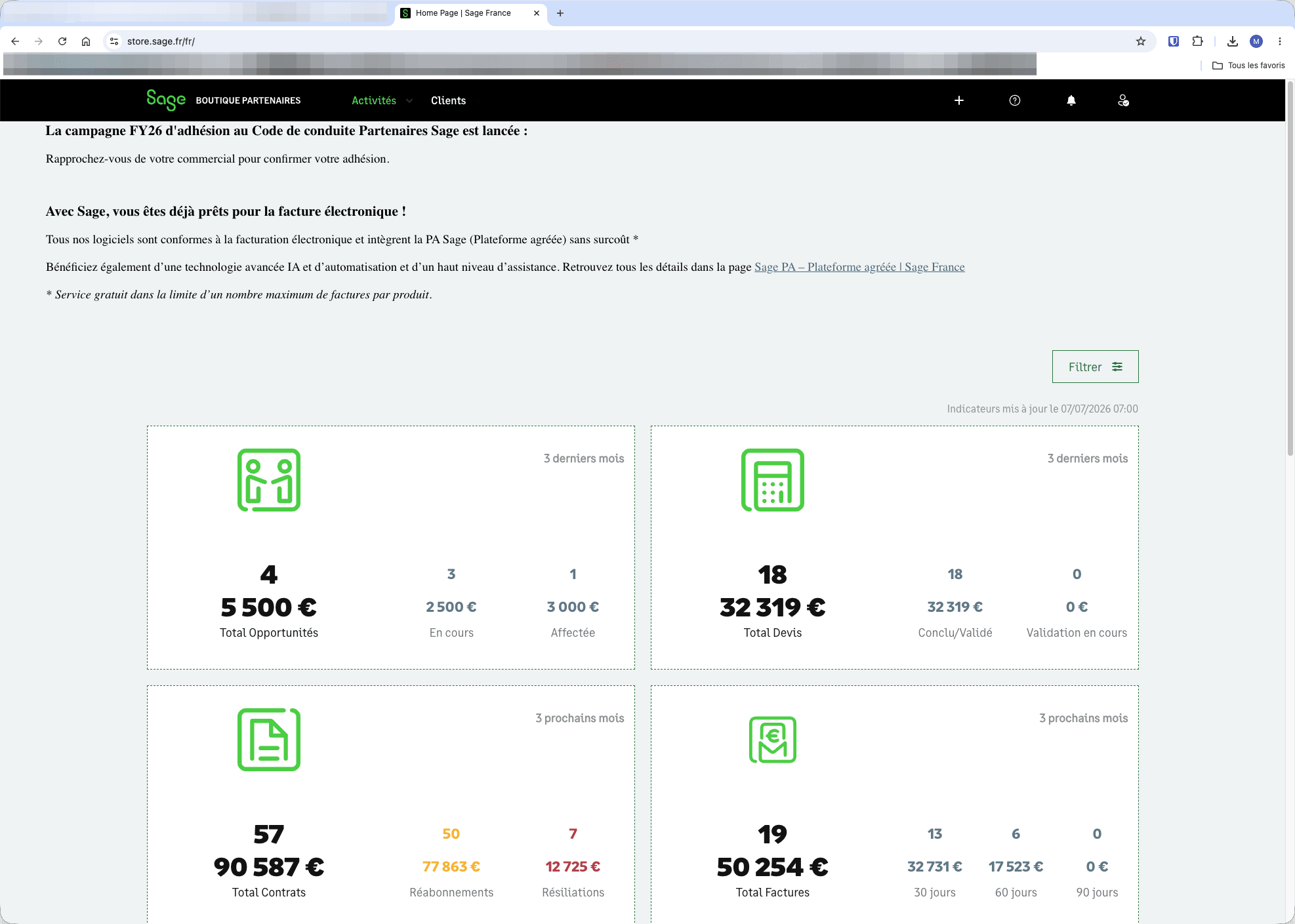Click the 30 jours 32 731 € amount
1295x924 pixels.
point(935,866)
